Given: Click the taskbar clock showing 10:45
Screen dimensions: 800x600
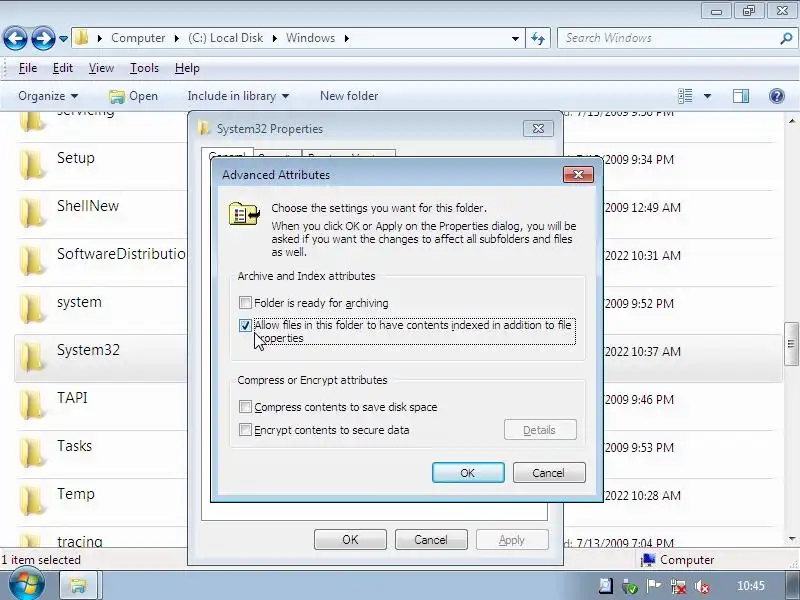Looking at the screenshot, I should (x=751, y=586).
